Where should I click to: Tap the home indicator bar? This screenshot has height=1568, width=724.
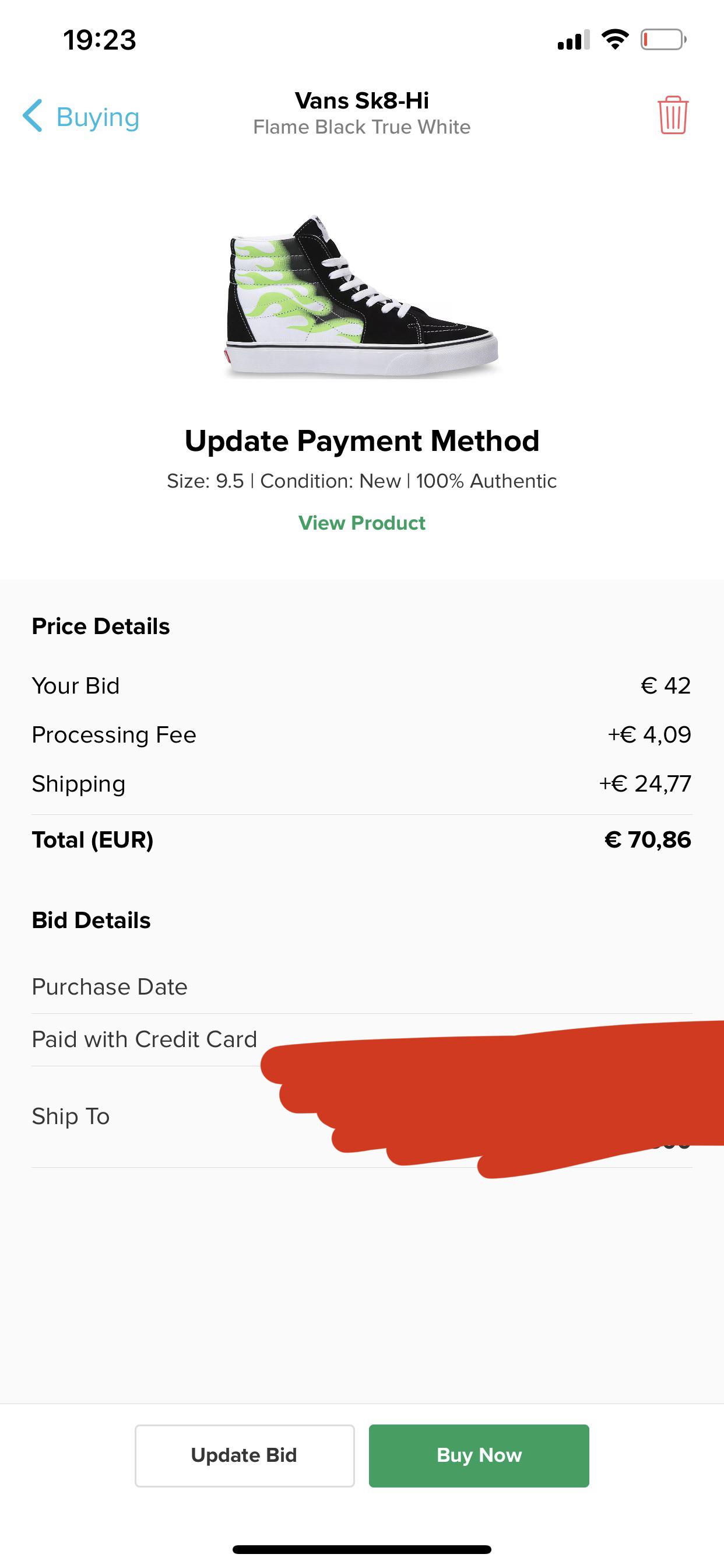362,1549
